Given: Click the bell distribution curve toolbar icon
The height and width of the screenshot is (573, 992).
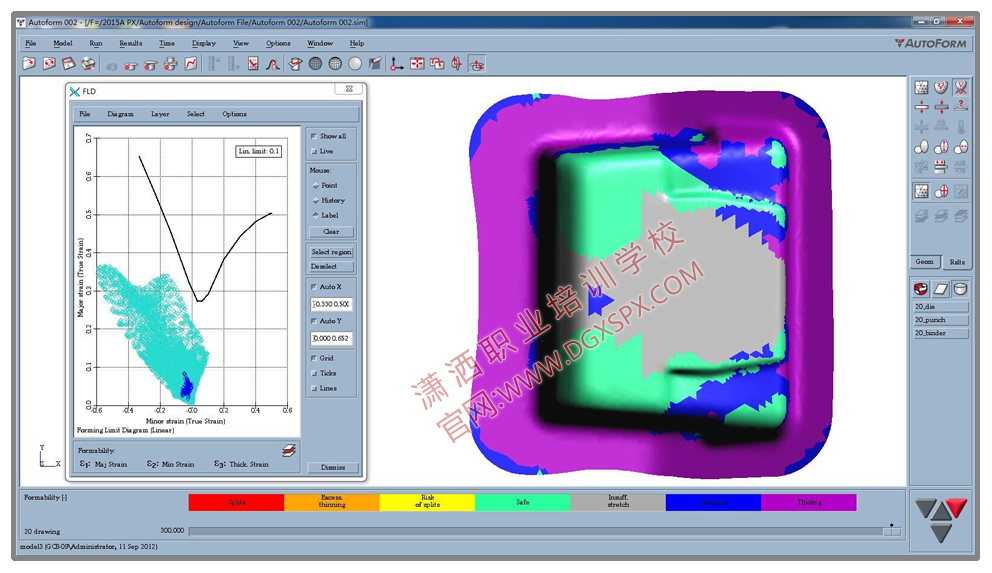Looking at the screenshot, I should click(x=273, y=64).
